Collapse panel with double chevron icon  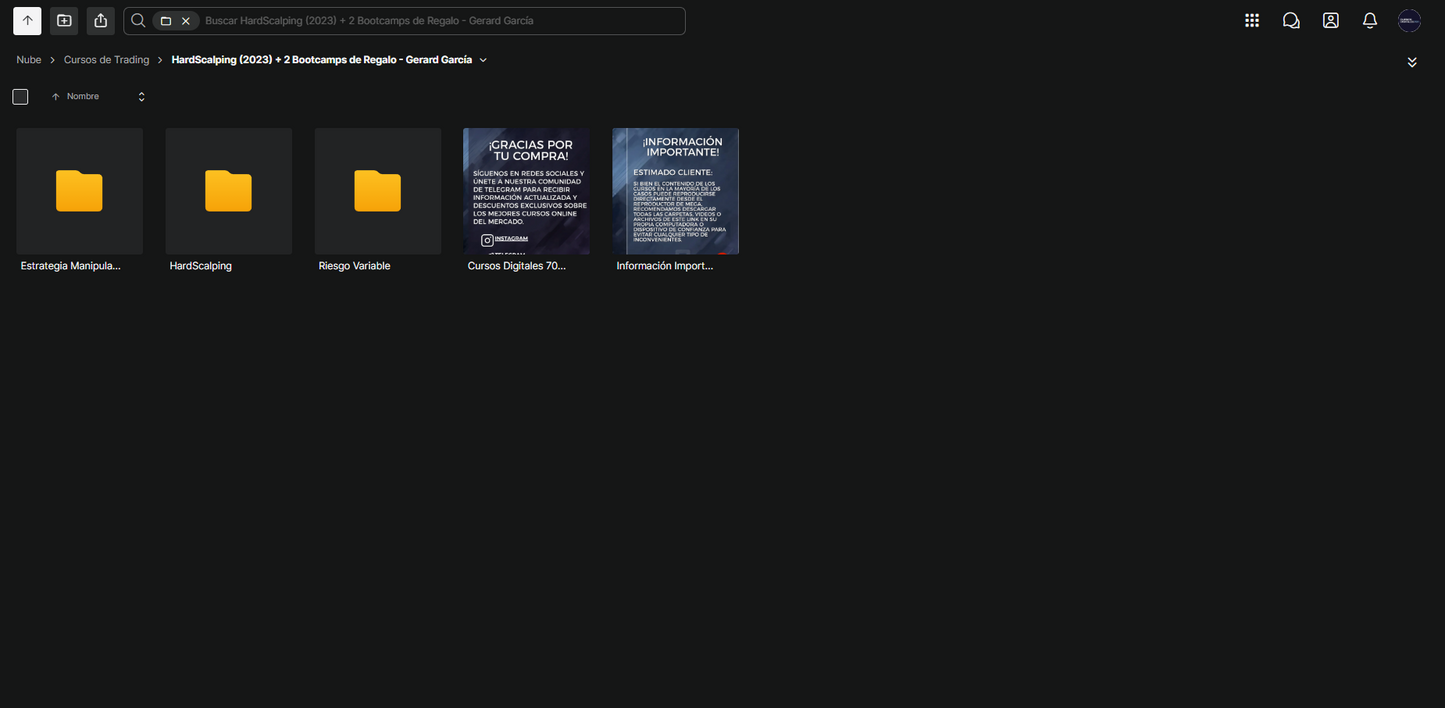click(x=1412, y=62)
